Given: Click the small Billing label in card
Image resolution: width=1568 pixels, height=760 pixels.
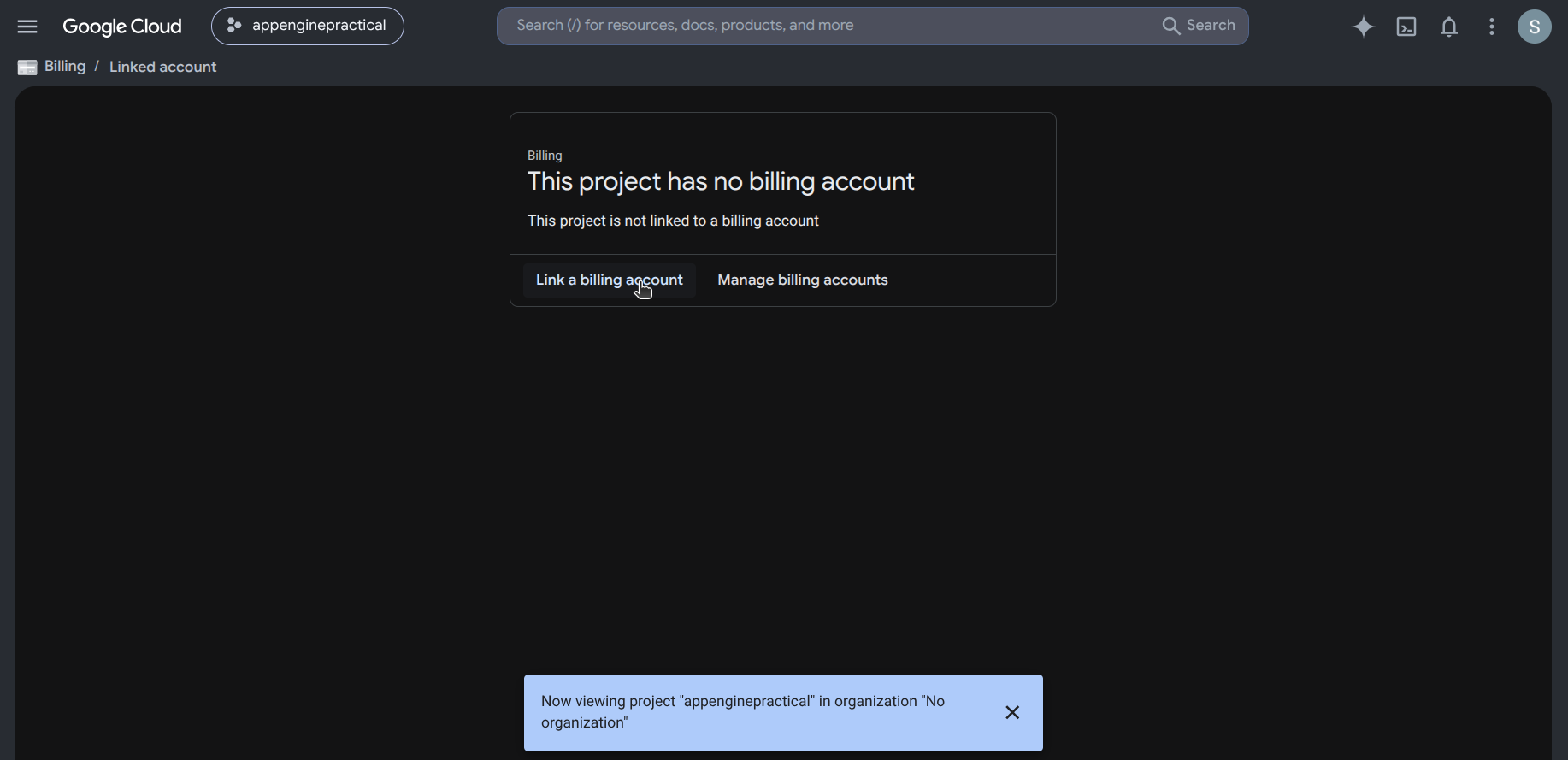Looking at the screenshot, I should [545, 156].
